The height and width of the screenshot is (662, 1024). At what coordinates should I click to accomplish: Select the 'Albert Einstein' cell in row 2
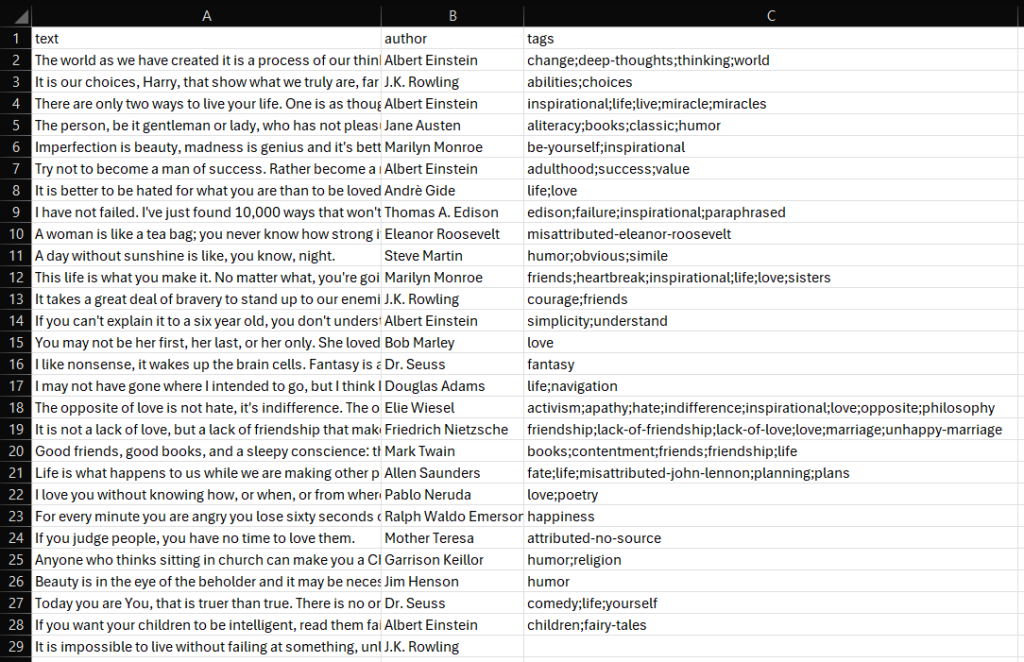452,60
